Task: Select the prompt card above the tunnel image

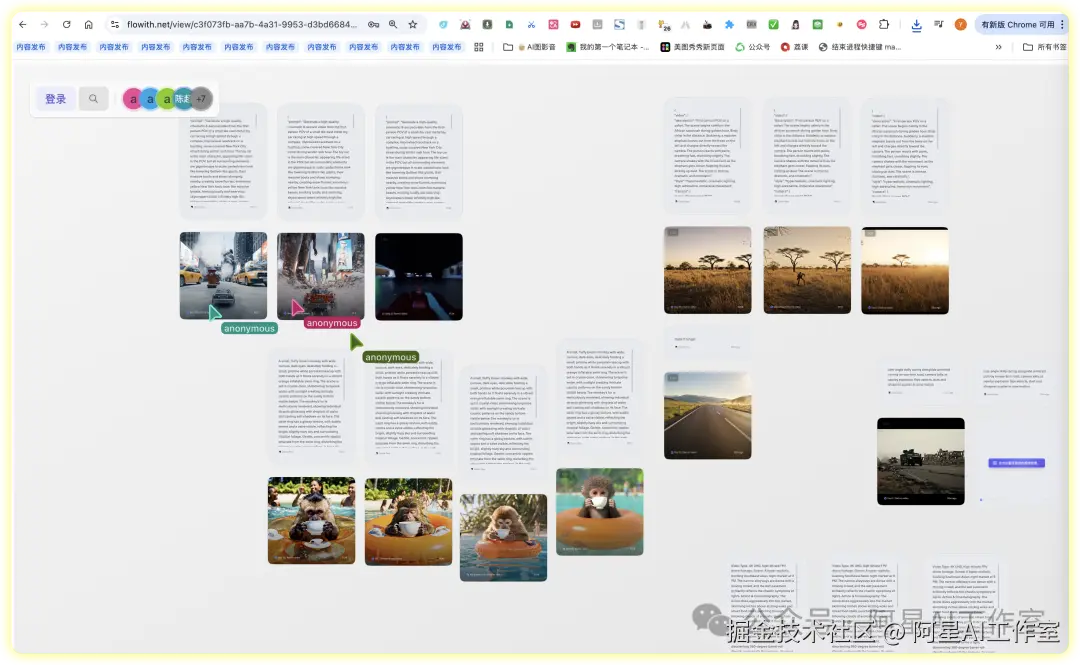Action: 419,161
